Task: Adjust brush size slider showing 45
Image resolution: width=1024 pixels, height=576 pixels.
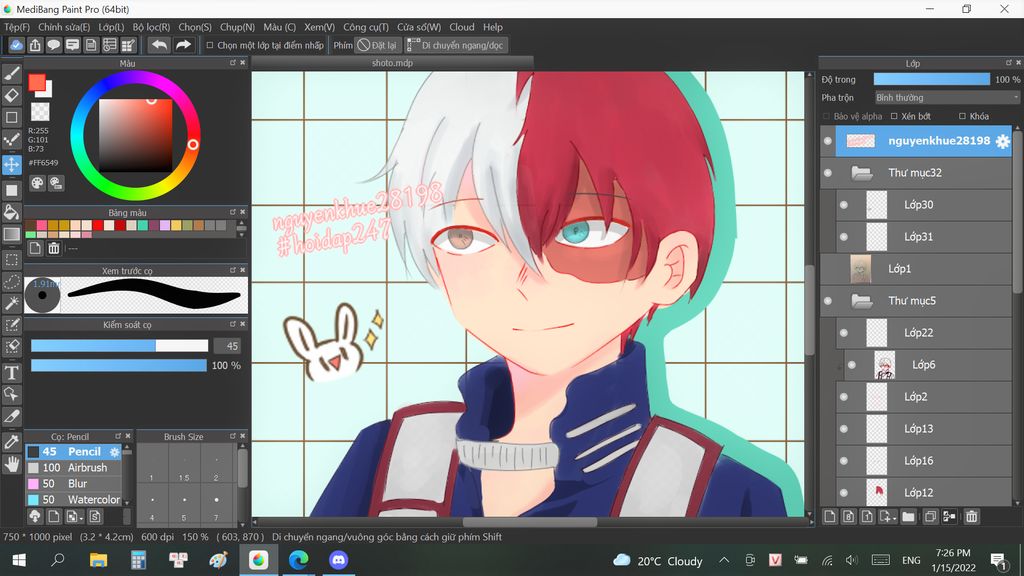Action: pos(120,346)
